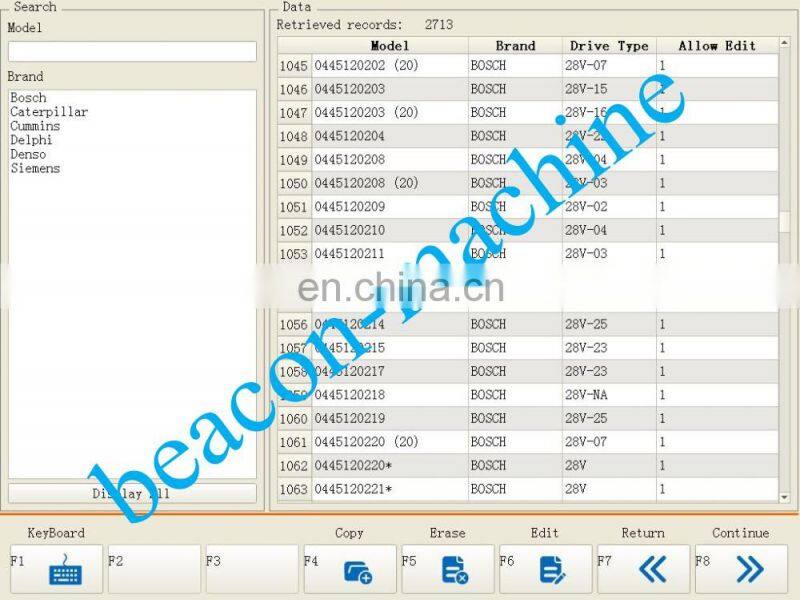
Task: Click the F1 KeyBoard icon button
Action: [65, 569]
